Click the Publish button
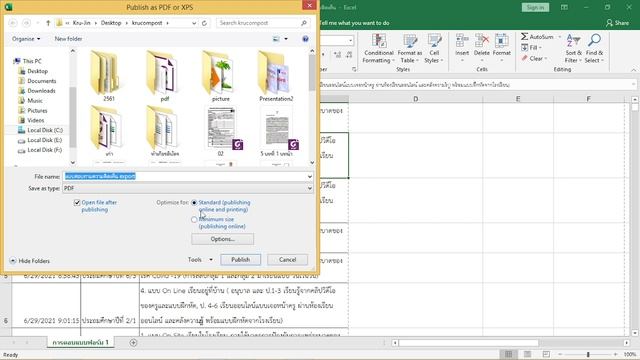 point(240,260)
